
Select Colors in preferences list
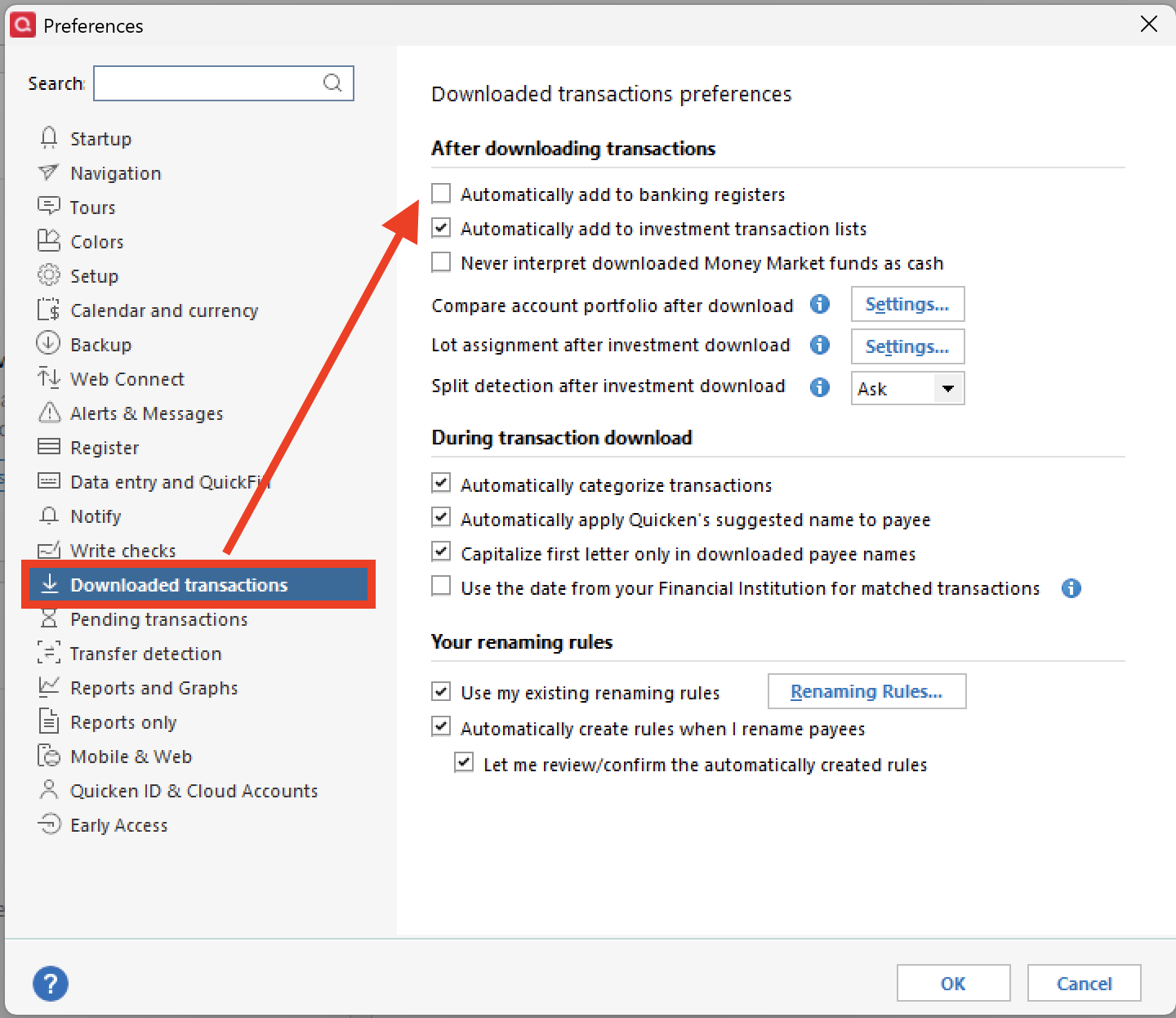tap(97, 242)
